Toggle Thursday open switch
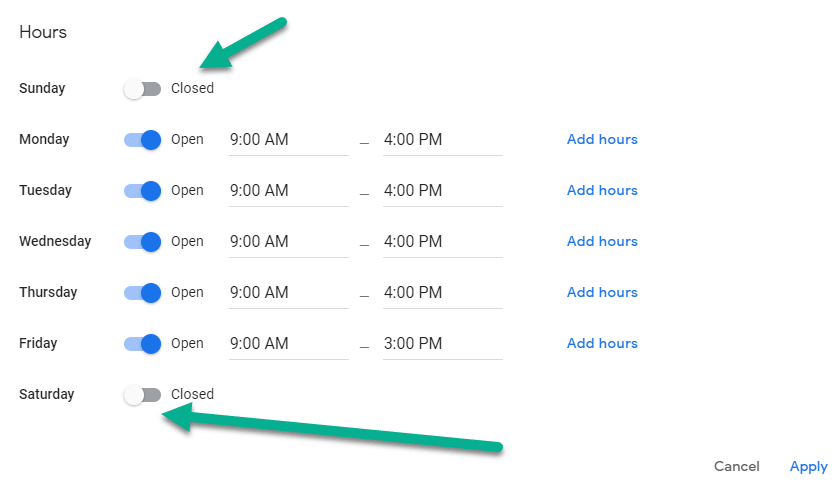 [x=143, y=293]
